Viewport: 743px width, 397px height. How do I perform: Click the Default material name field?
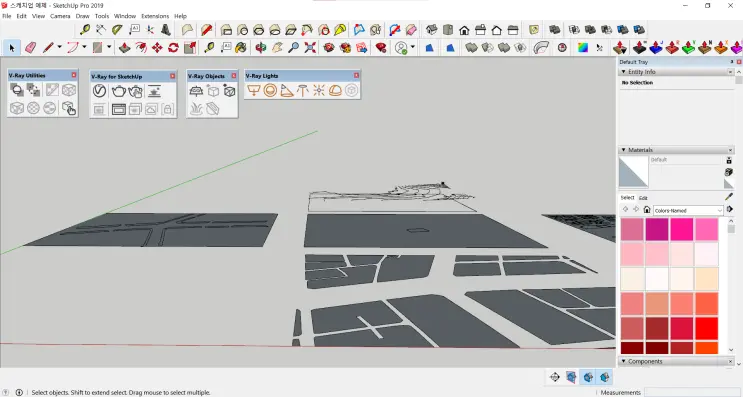pyautogui.click(x=686, y=160)
